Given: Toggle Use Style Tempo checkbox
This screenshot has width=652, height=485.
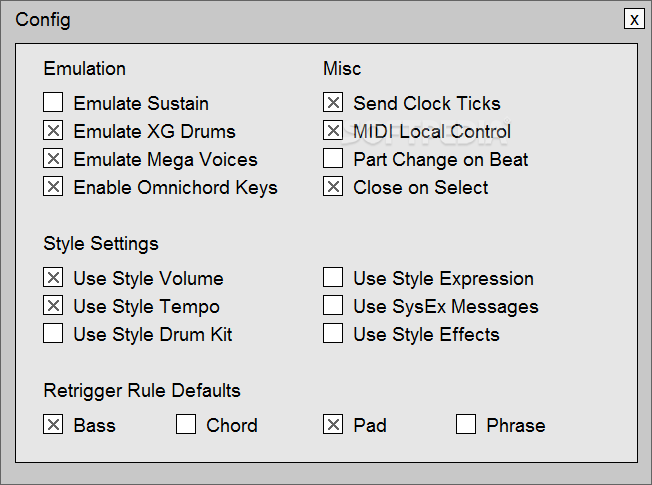Looking at the screenshot, I should coord(53,305).
